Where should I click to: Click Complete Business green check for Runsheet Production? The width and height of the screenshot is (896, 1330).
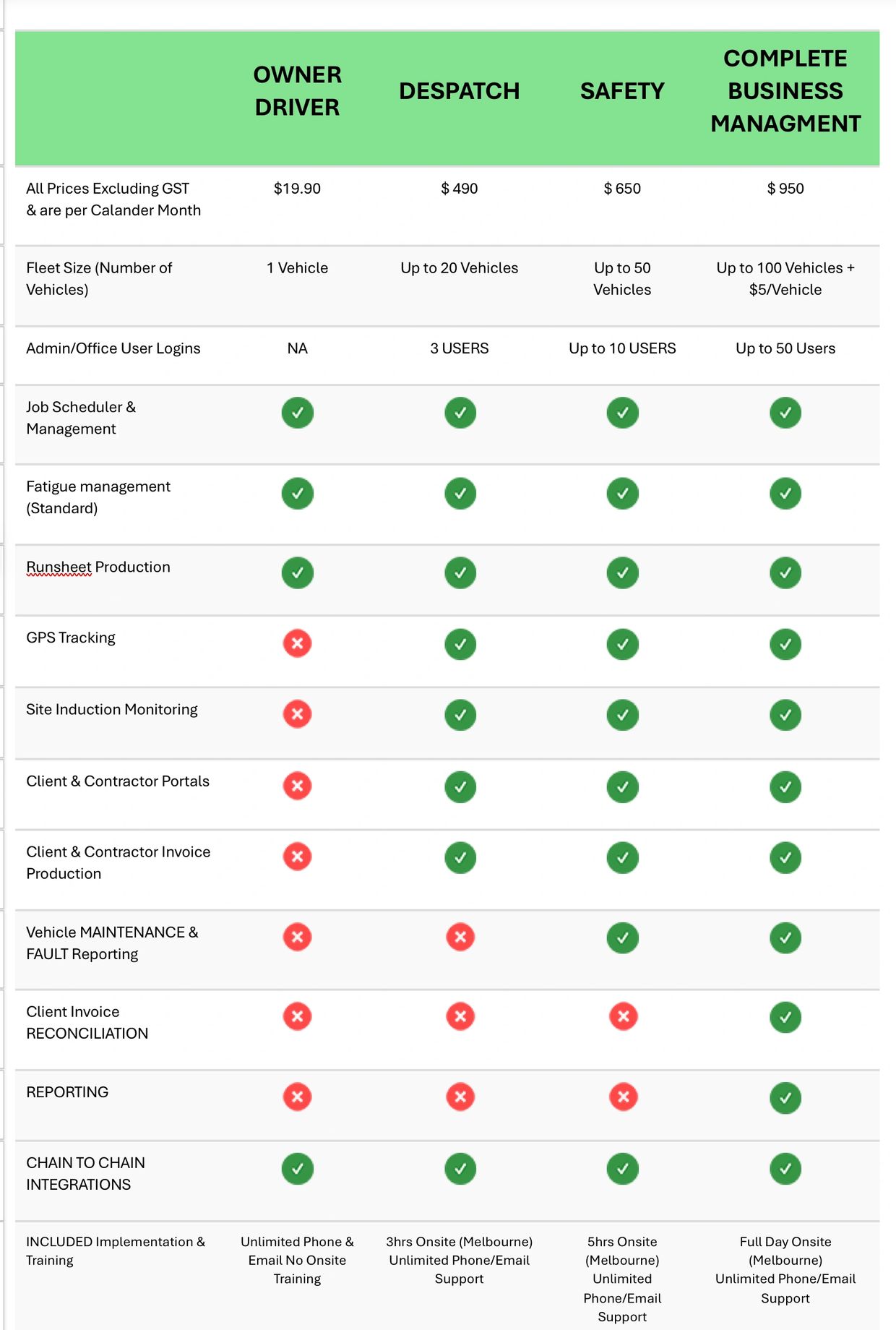(785, 572)
